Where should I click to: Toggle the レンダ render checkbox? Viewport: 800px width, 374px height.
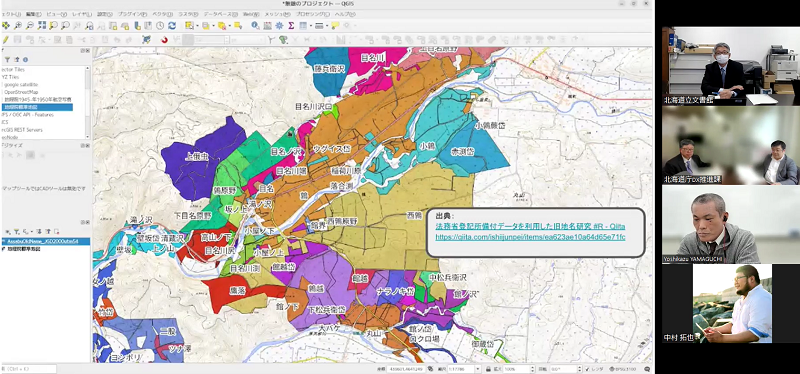(x=587, y=369)
